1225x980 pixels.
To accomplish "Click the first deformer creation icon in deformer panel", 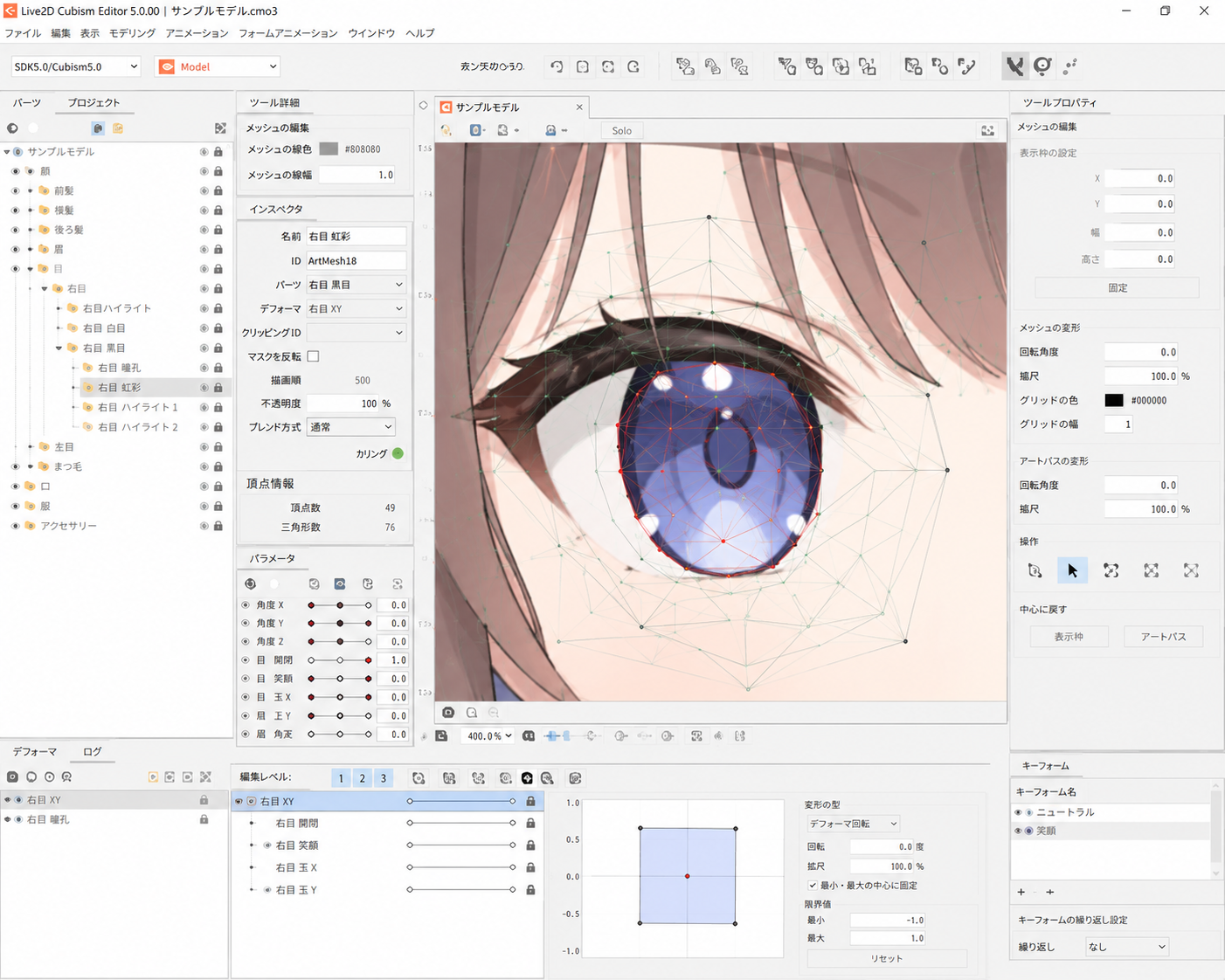I will click(x=12, y=776).
